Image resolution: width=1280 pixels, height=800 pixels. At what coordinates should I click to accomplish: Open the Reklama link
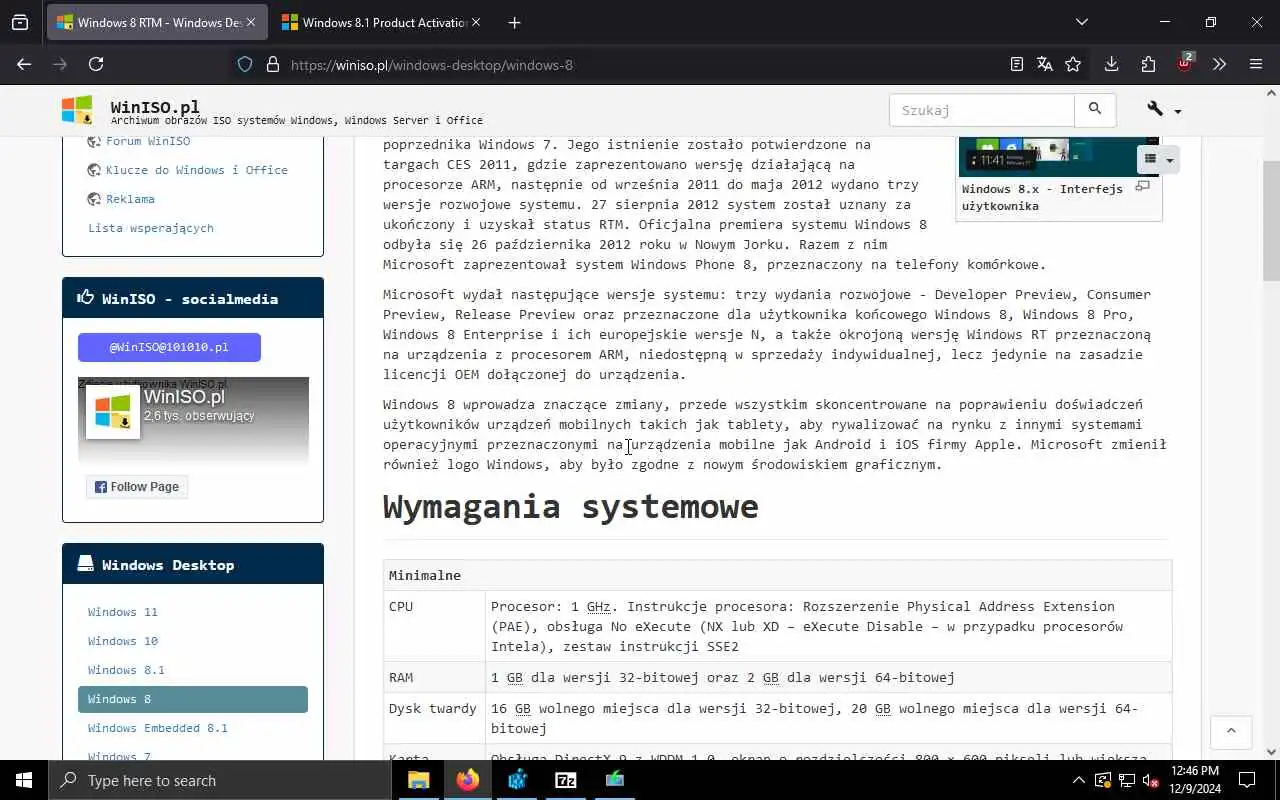130,199
